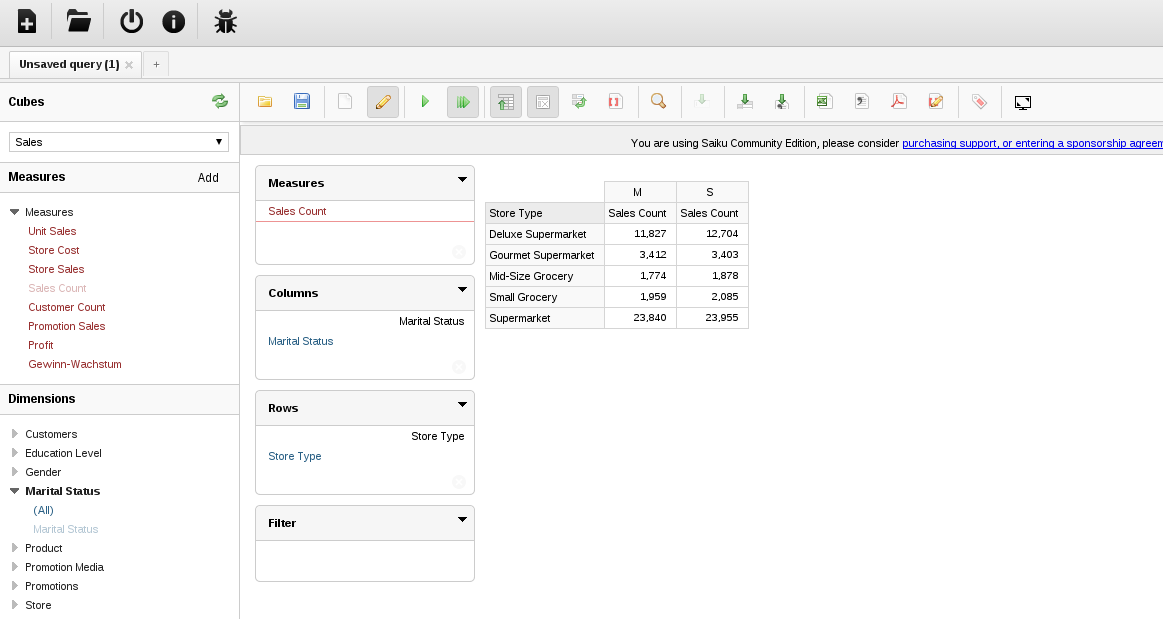Toggle hide parents table button
Screen dimensions: 1163x619
click(506, 102)
